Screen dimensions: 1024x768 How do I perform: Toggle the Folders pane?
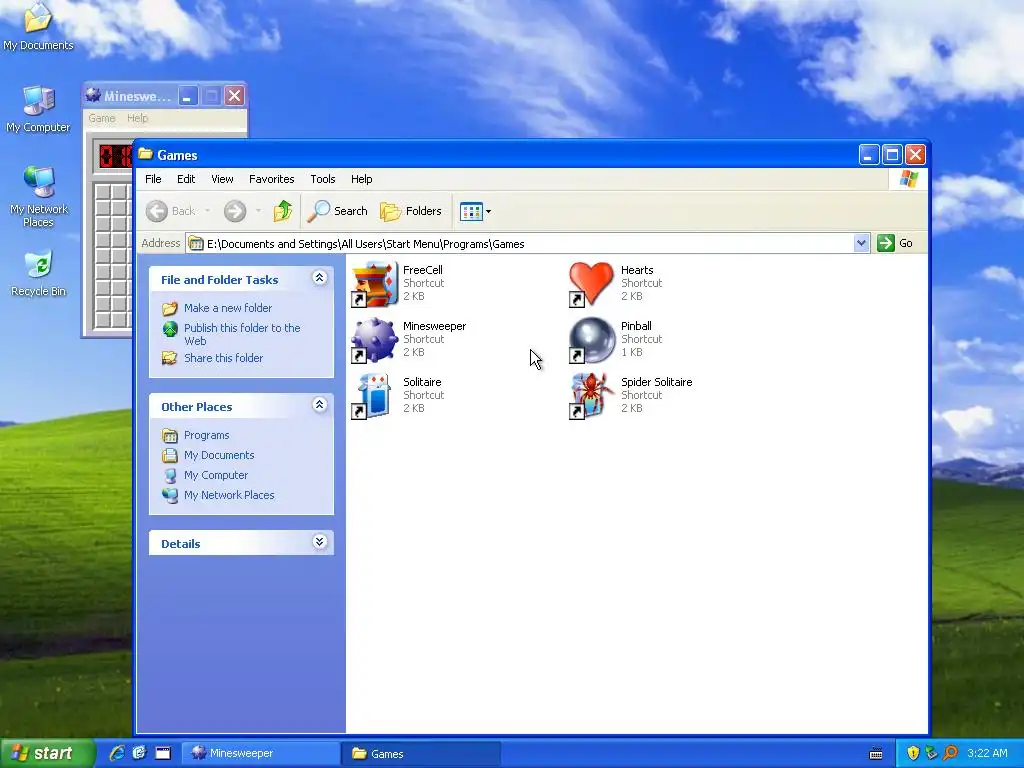(411, 211)
